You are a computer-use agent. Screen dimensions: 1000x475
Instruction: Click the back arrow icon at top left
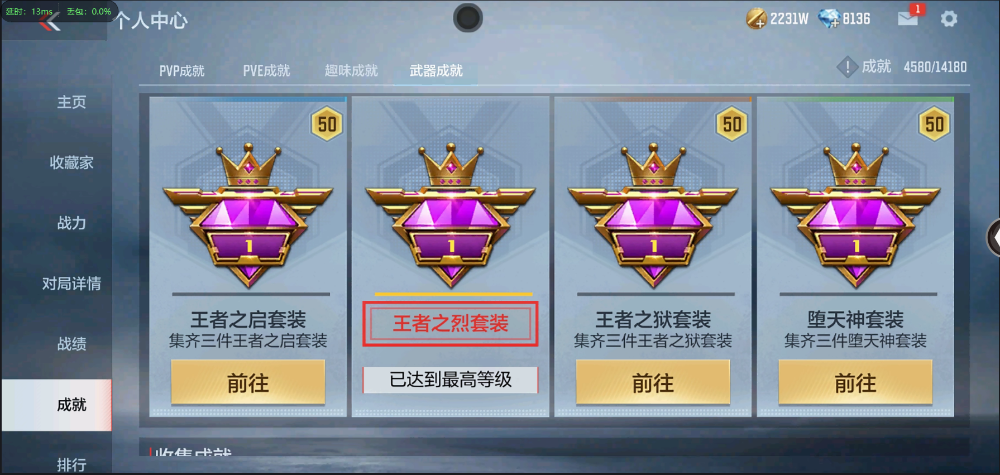click(x=49, y=22)
